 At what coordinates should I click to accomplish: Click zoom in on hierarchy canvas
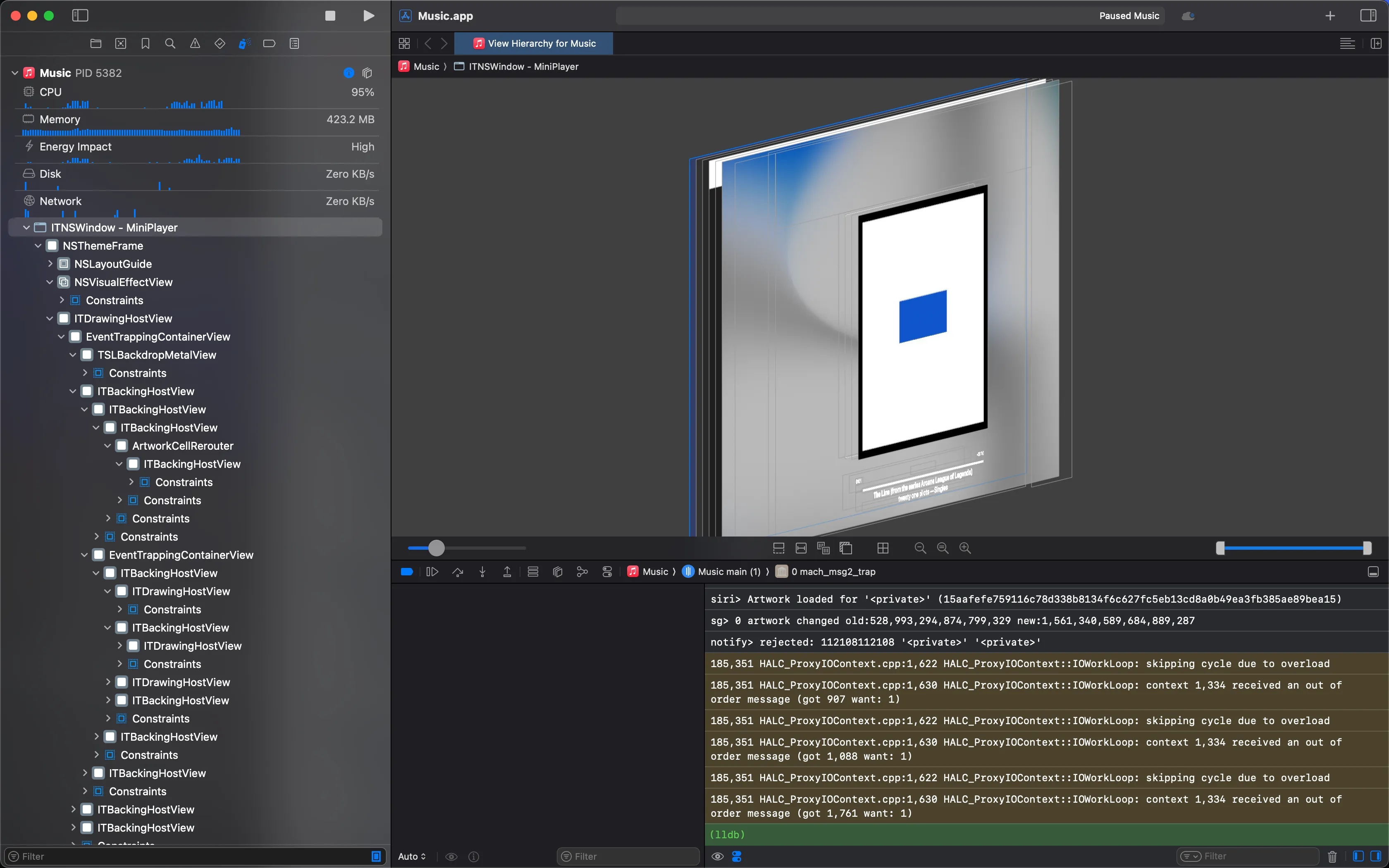(x=965, y=548)
